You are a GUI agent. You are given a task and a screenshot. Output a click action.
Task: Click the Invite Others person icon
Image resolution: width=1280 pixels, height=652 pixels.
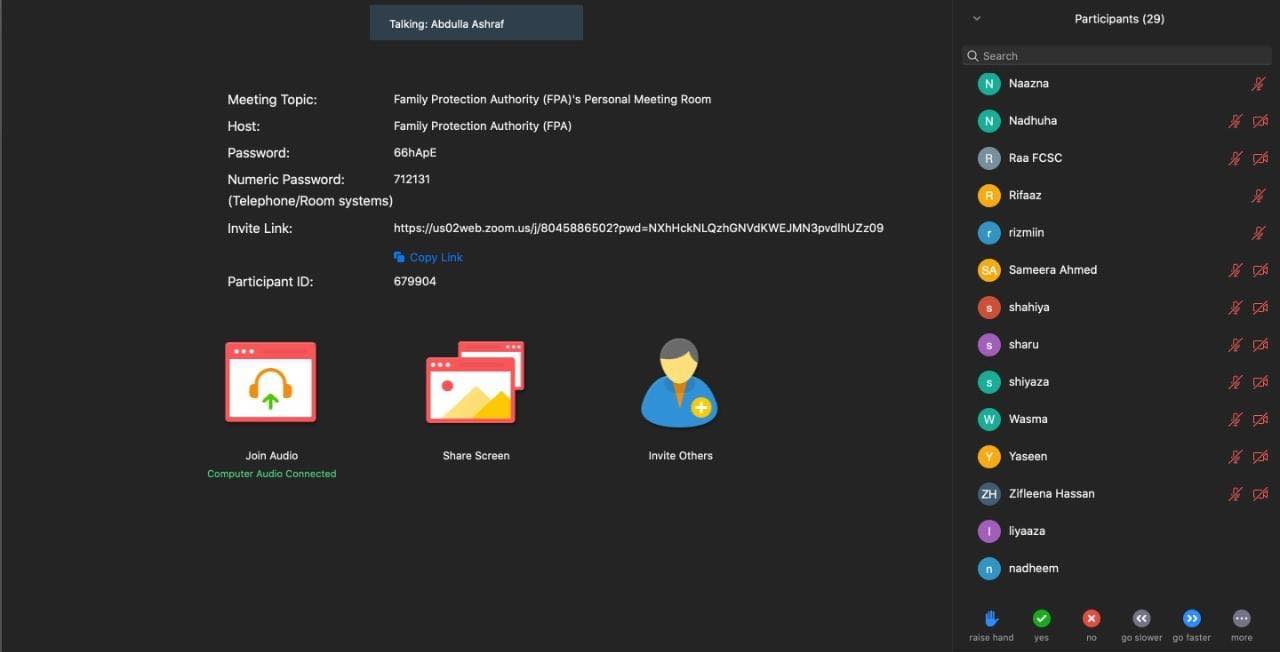tap(679, 384)
